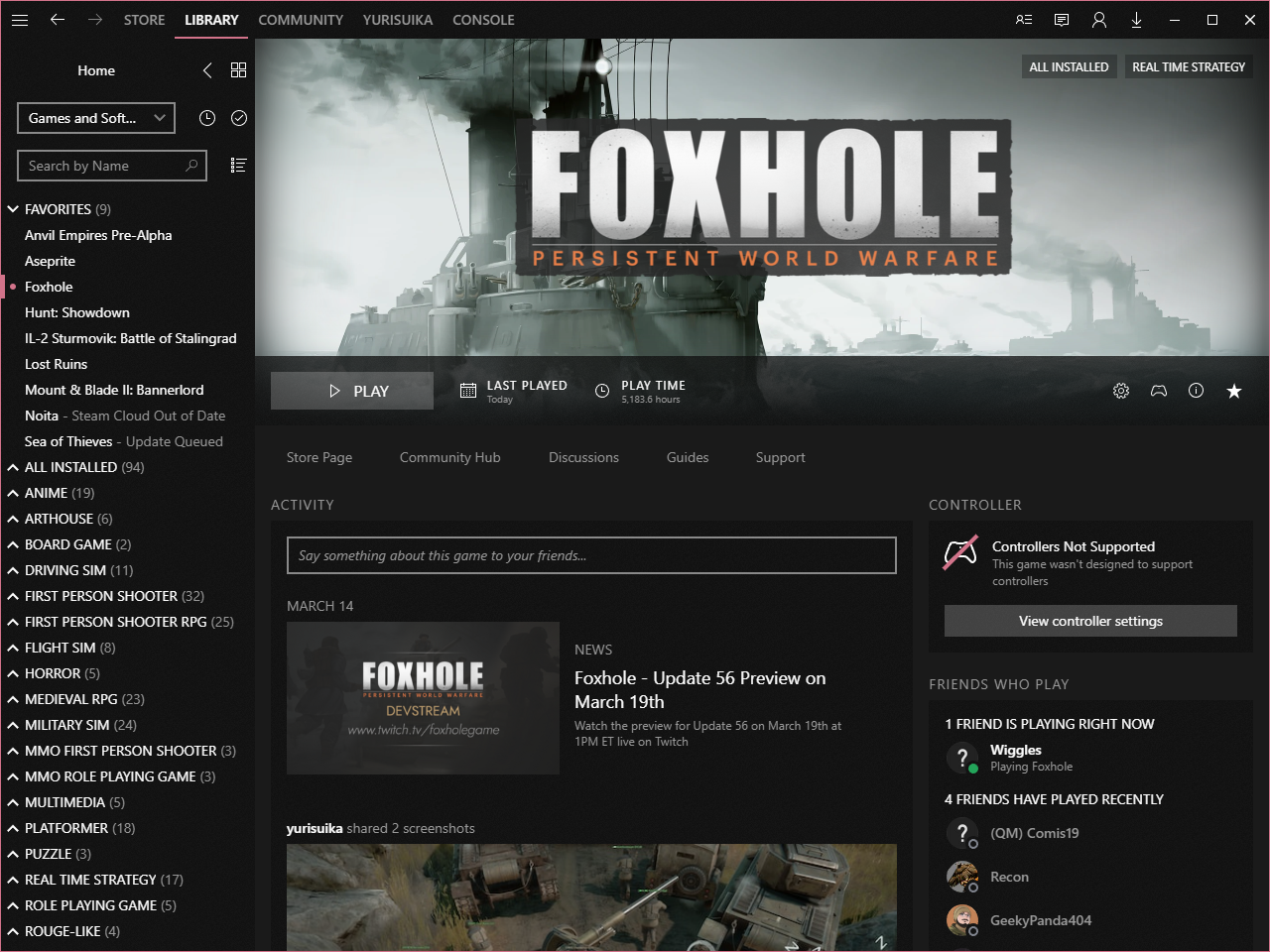Toggle ready-to-play filter checkmark
This screenshot has height=952, width=1270.
(239, 118)
